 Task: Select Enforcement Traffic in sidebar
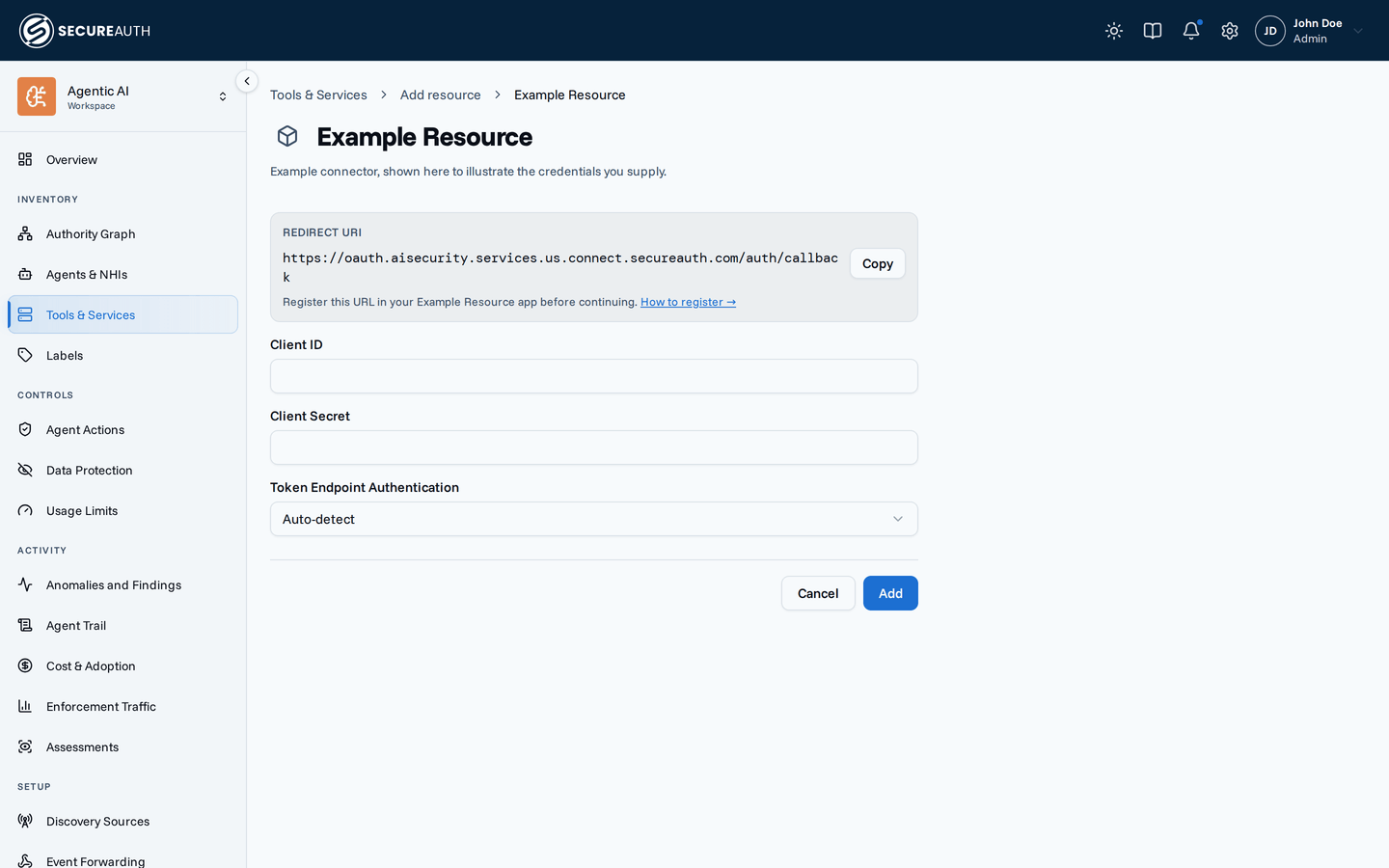(x=123, y=706)
